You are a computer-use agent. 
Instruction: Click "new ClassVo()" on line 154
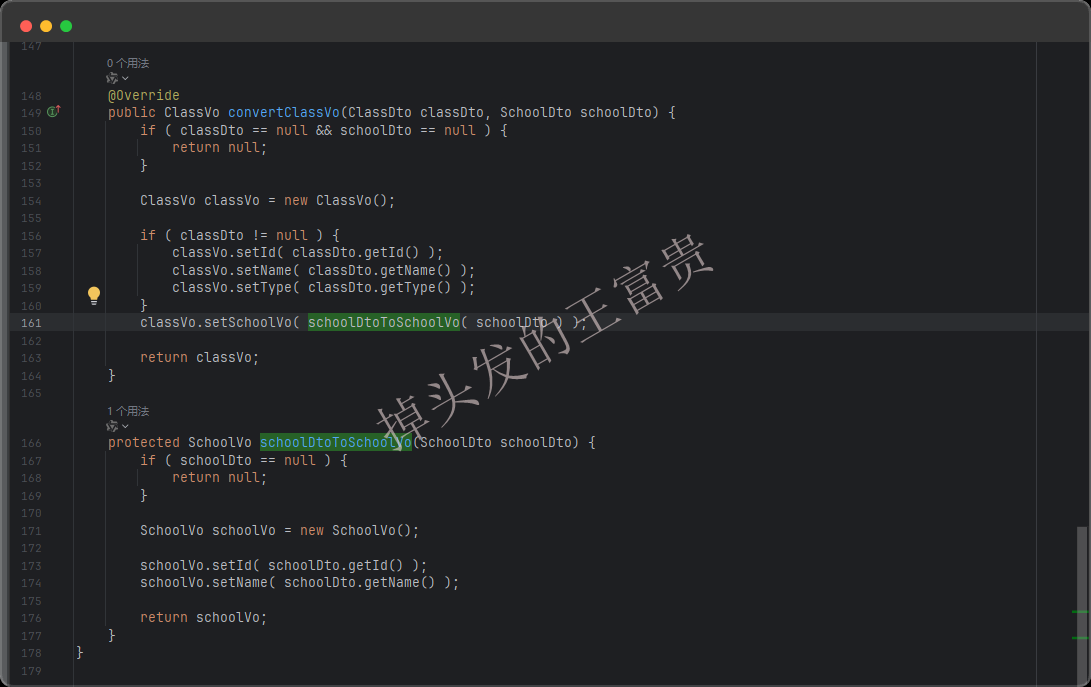click(335, 200)
